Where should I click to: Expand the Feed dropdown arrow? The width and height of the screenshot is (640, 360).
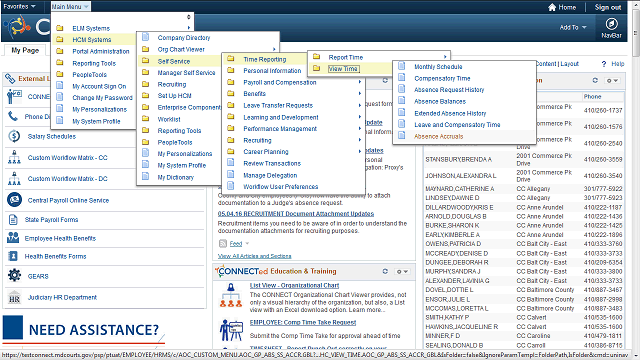[x=247, y=244]
